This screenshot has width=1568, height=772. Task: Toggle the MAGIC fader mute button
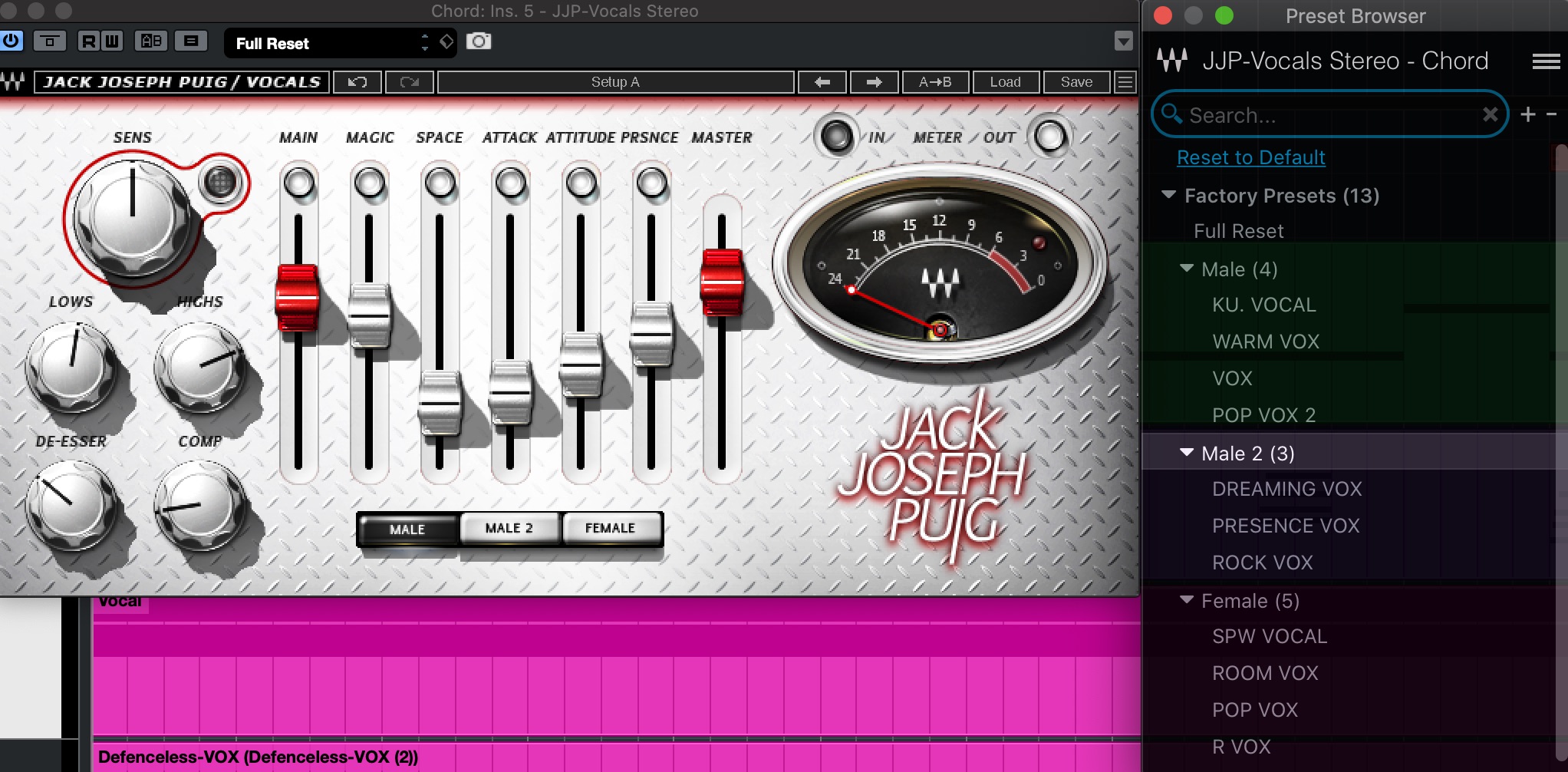370,183
